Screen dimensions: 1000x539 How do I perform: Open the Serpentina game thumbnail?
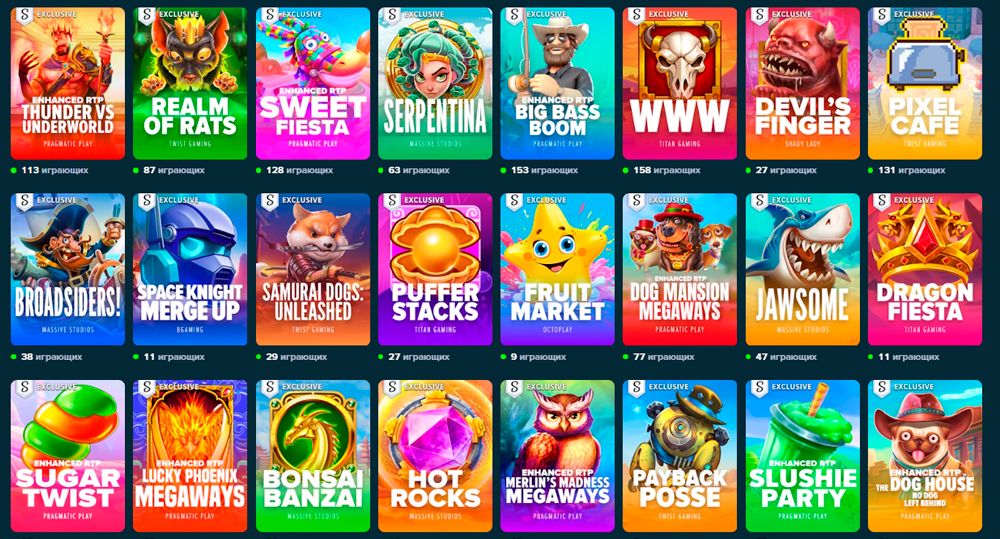[x=435, y=84]
